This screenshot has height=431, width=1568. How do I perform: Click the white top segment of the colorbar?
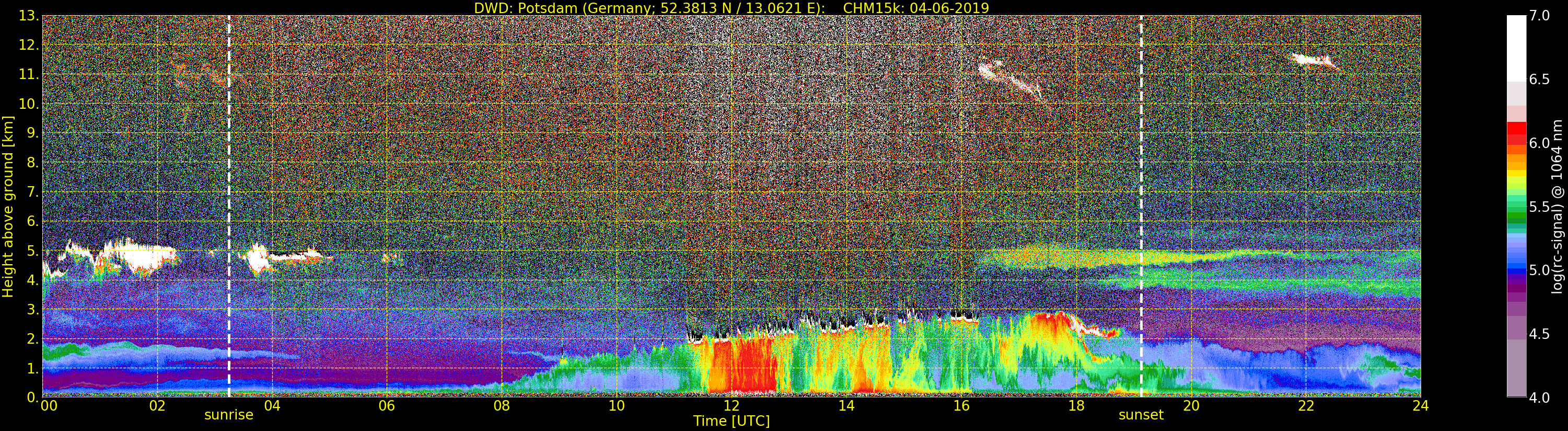point(1516,49)
